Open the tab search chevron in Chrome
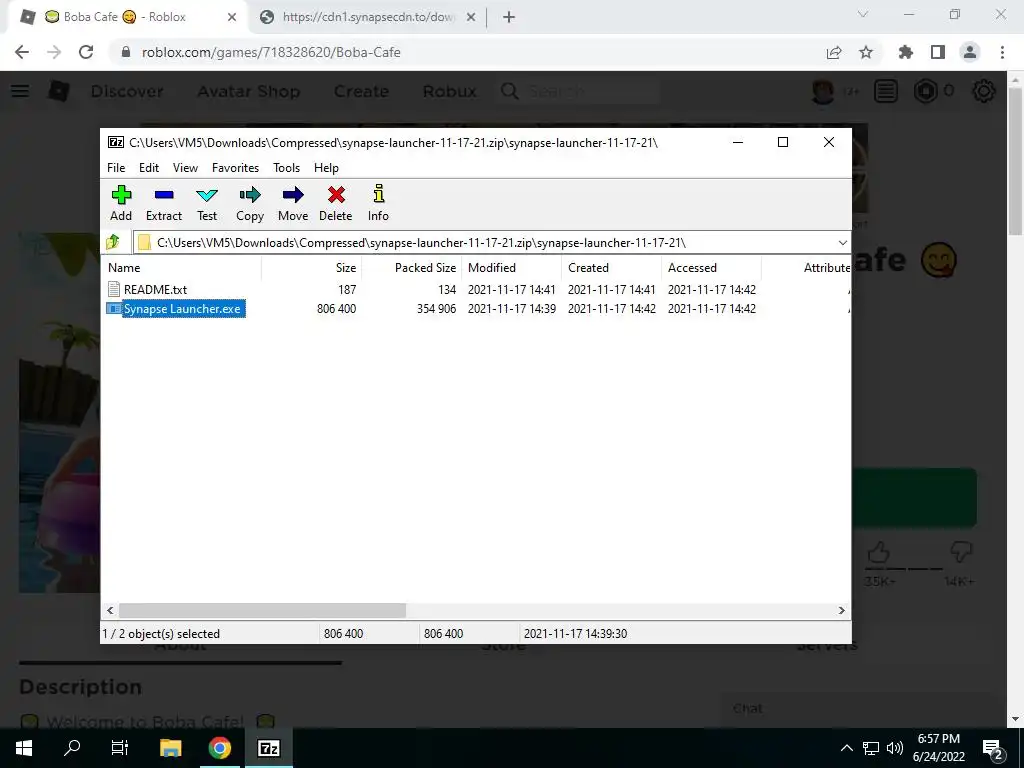Screen dimensions: 1024x768 tap(863, 14)
